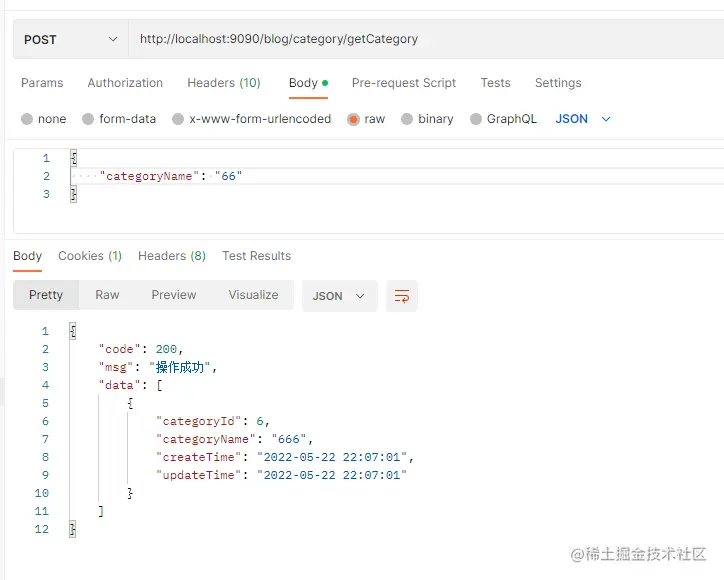The height and width of the screenshot is (580, 724).
Task: Select the Pretty response view
Action: coord(46,295)
